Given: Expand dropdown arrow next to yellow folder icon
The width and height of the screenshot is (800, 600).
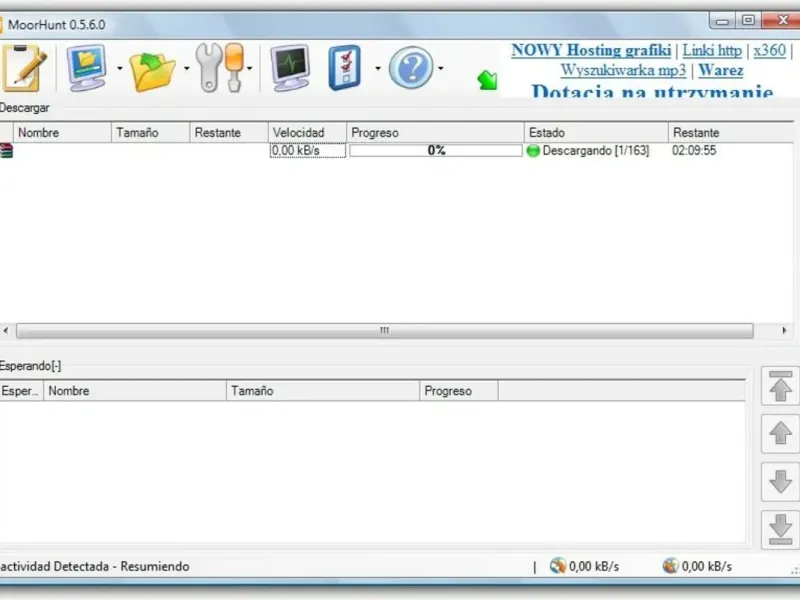Looking at the screenshot, I should coord(187,68).
